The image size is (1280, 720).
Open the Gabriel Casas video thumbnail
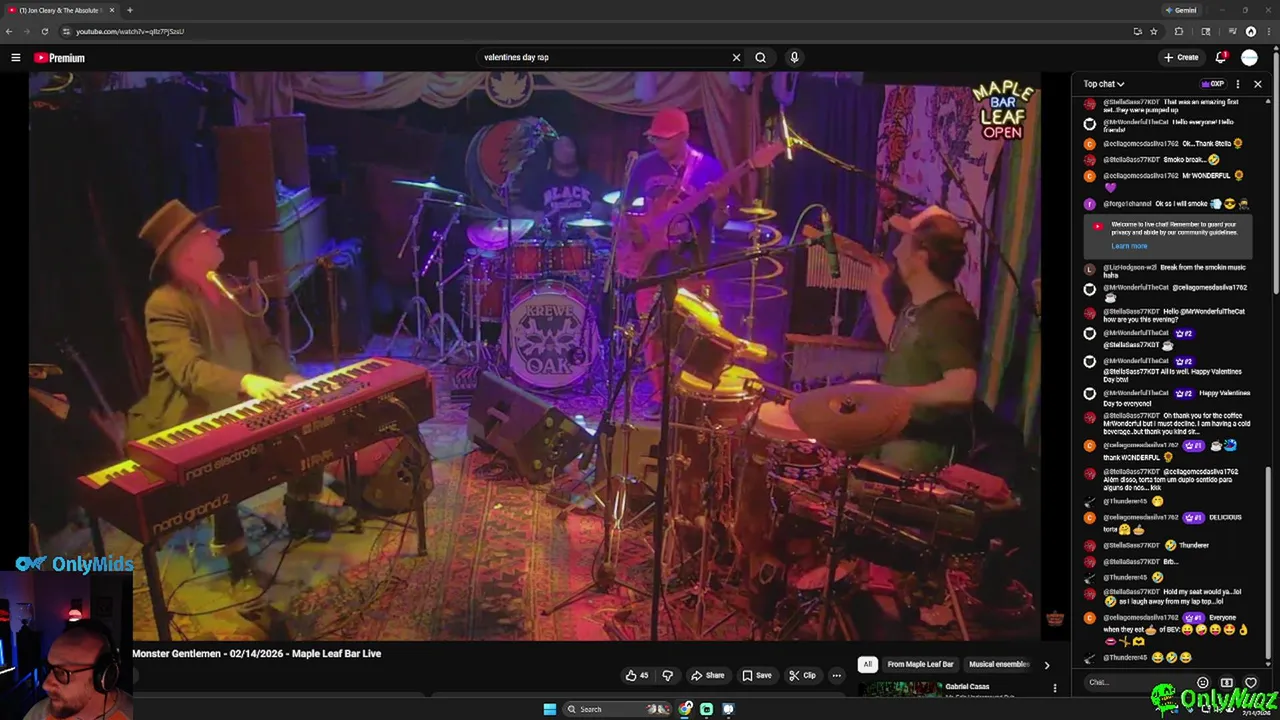[900, 688]
